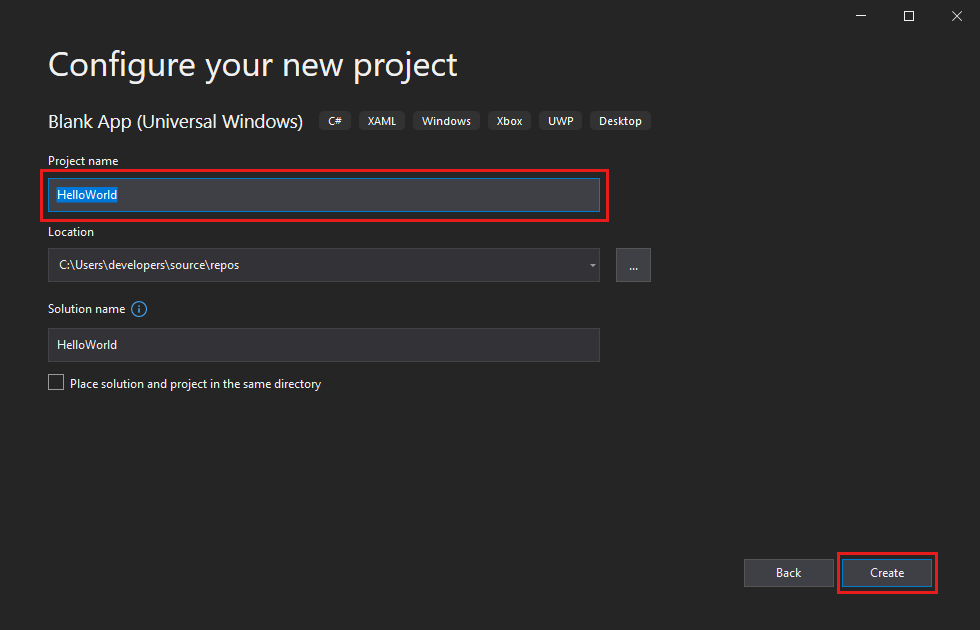This screenshot has width=980, height=630.
Task: Minimize the Visual Studio dialog window
Action: click(860, 16)
